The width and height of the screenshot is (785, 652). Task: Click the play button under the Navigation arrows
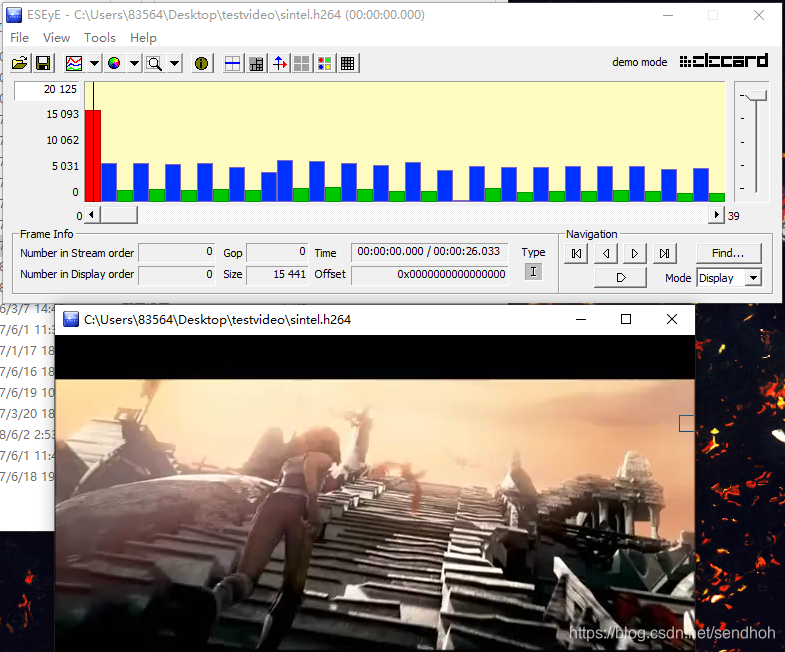(620, 277)
